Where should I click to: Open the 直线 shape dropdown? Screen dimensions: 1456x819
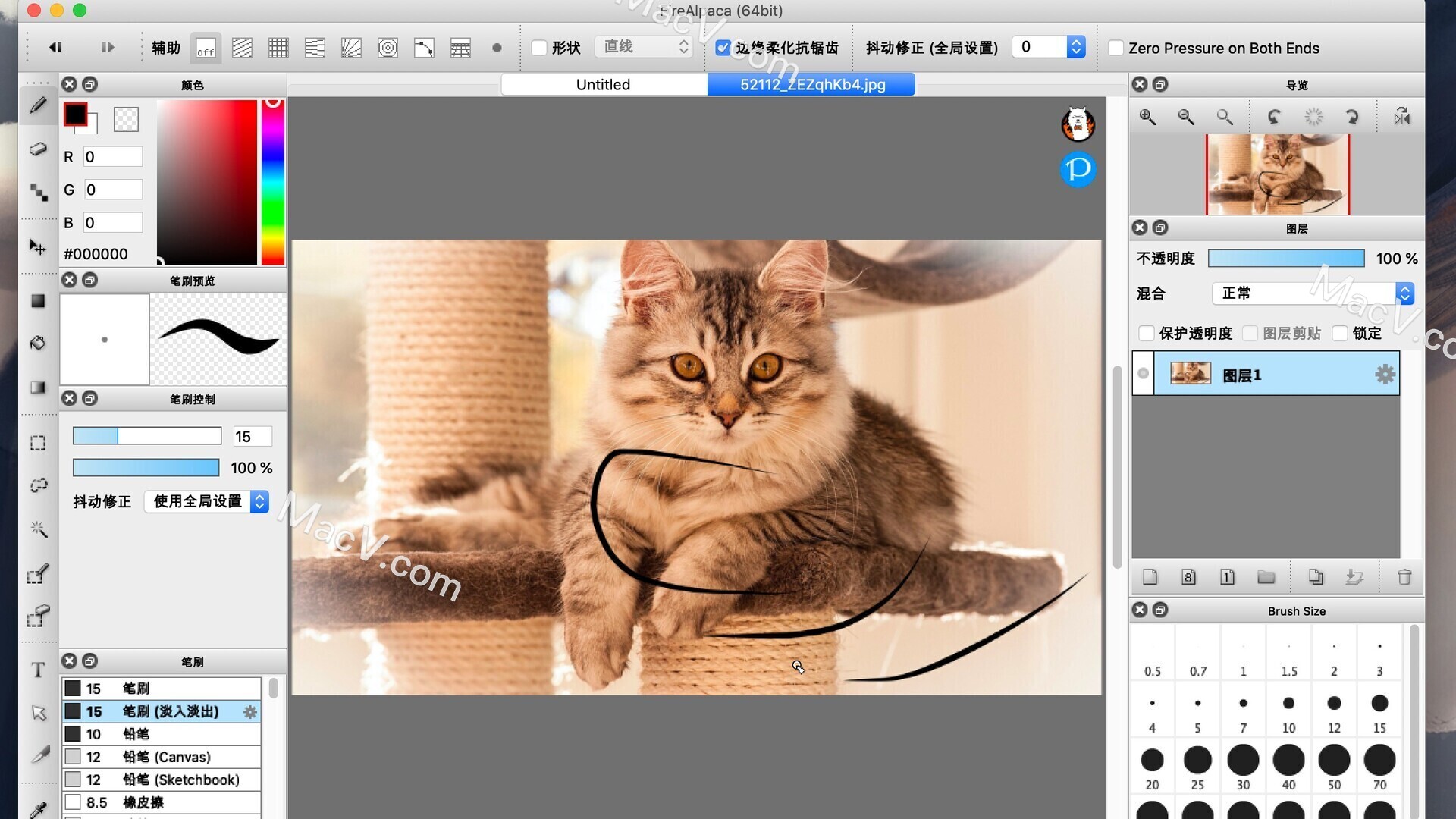[643, 46]
